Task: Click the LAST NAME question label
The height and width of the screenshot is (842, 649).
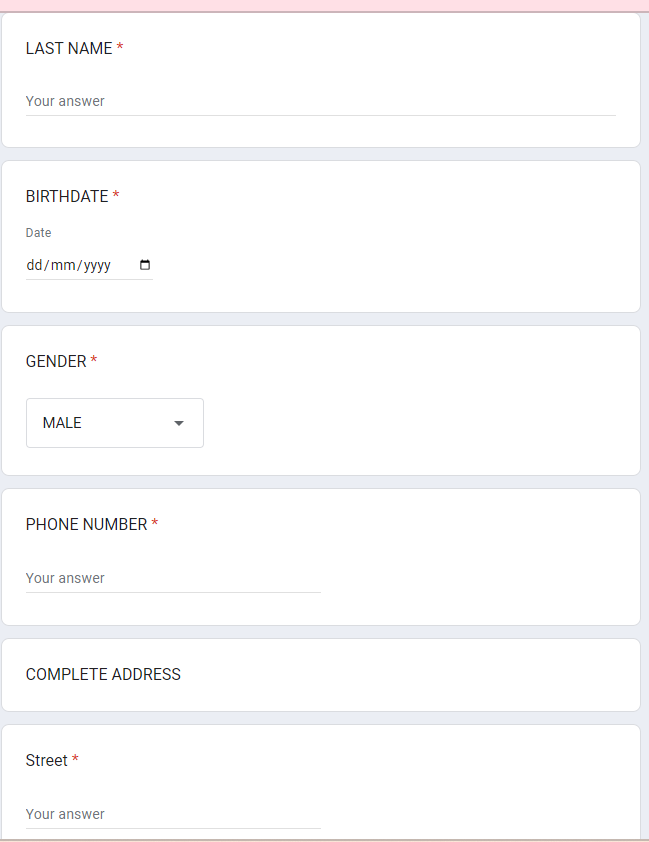Action: tap(69, 48)
